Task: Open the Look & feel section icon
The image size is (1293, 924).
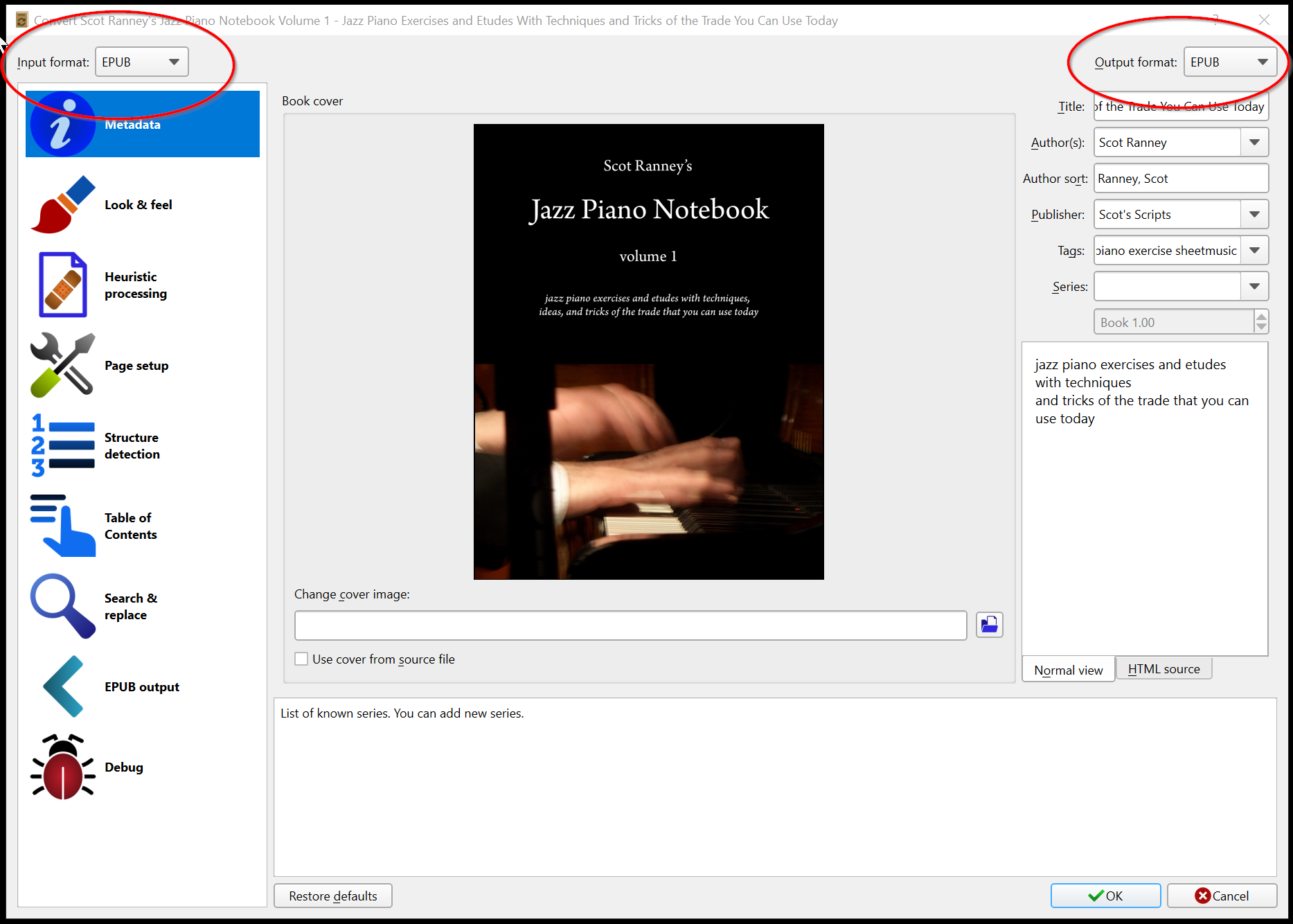Action: tap(62, 205)
